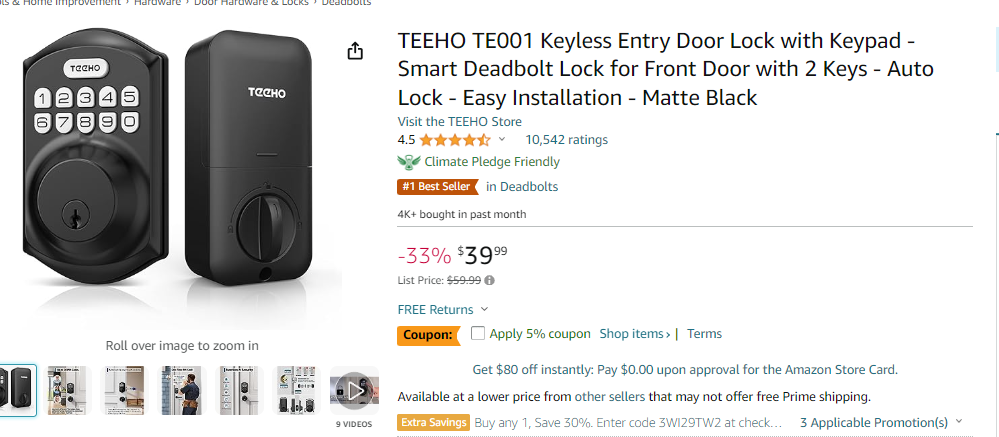
Task: Click the #1 Best Seller badge
Action: click(437, 187)
